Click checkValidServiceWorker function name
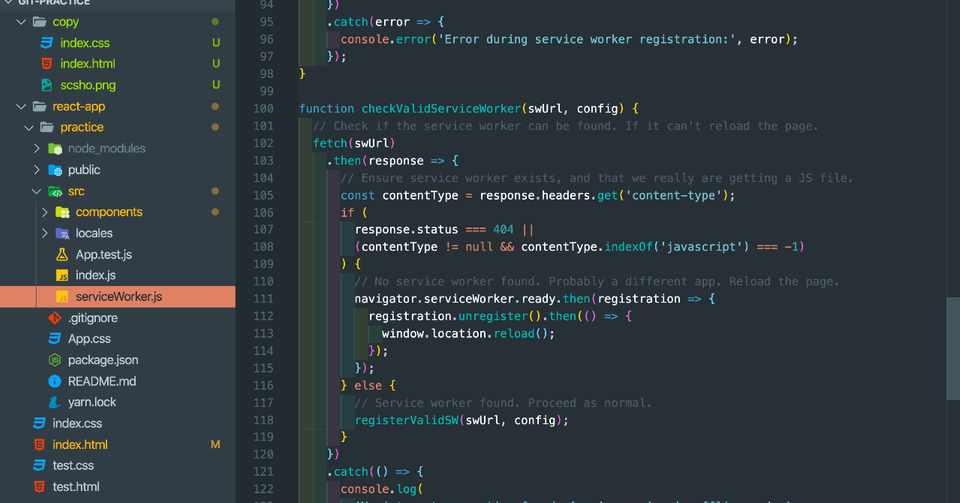Screen dimensions: 960x503 point(441,109)
